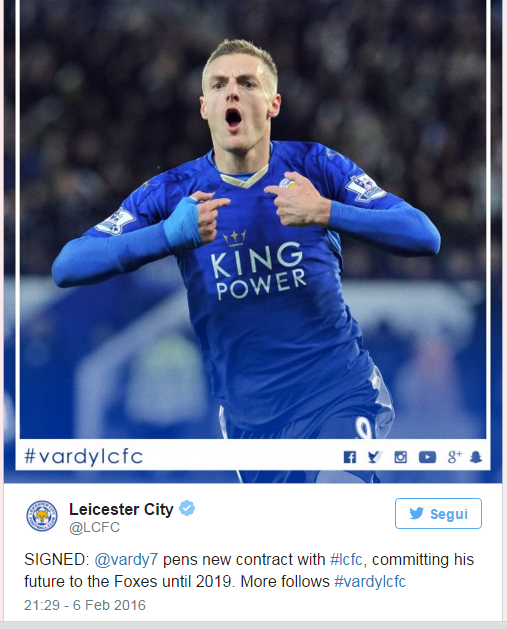Click the Facebook icon in the image banner
This screenshot has width=507, height=629.
click(x=349, y=457)
